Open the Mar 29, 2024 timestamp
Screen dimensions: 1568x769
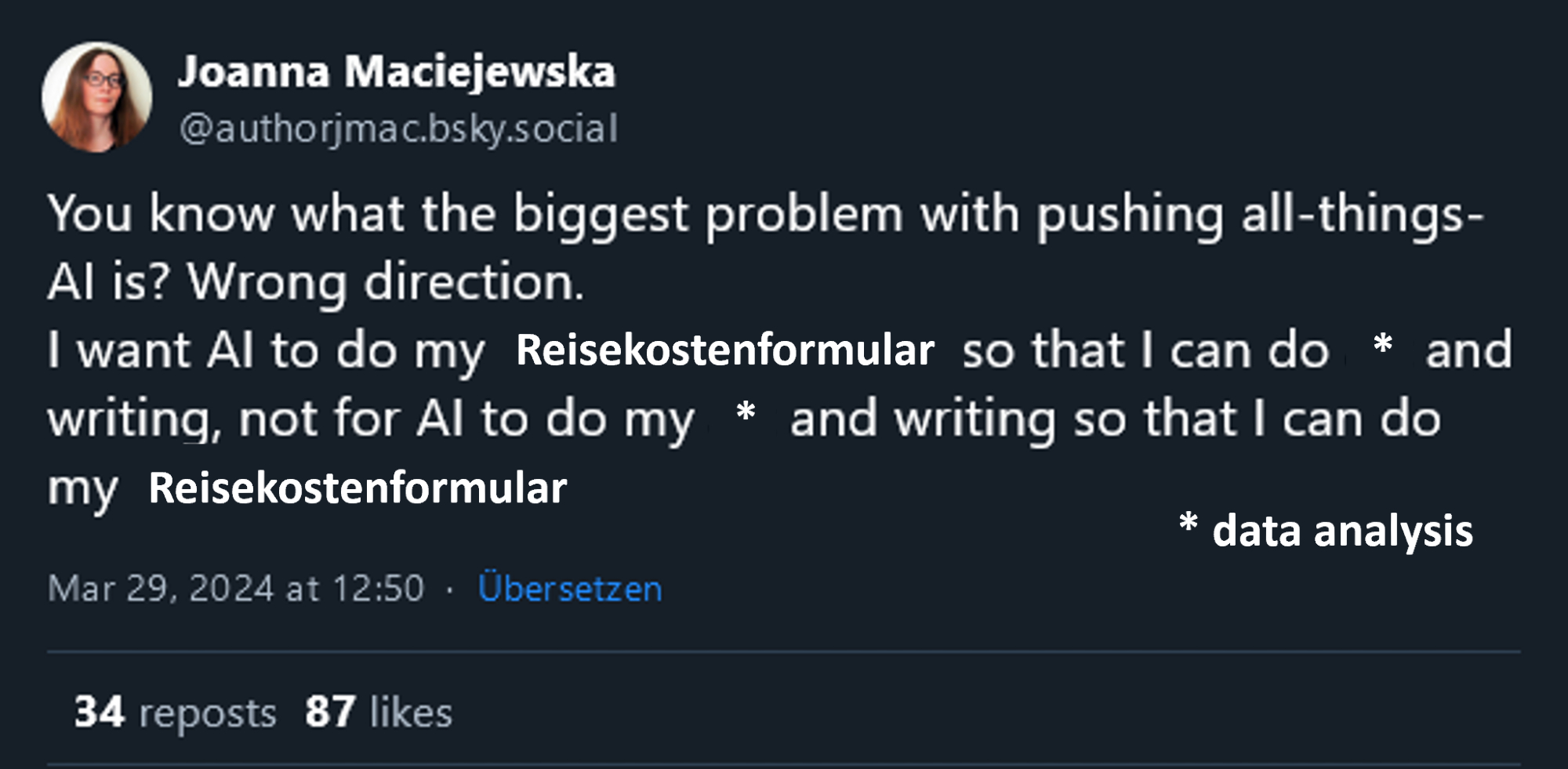tap(235, 588)
